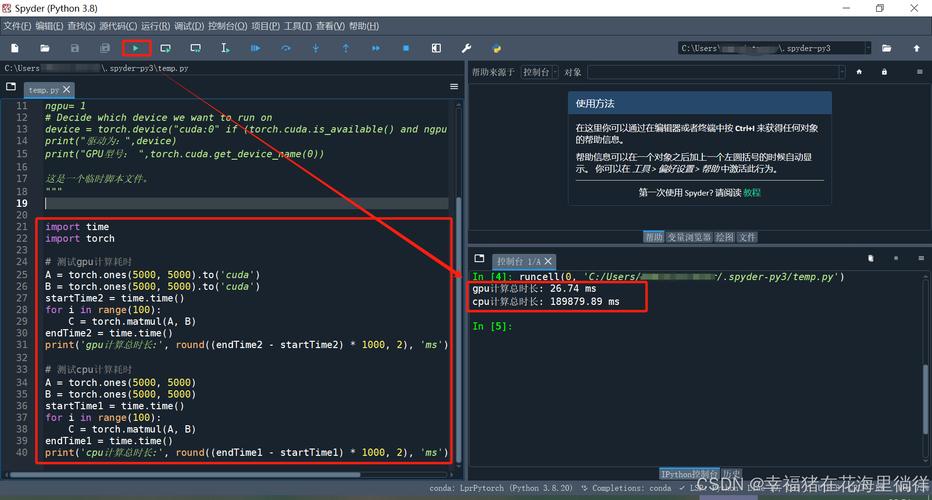
Task: Switch to the 变量浏览器 tab
Action: pos(688,237)
